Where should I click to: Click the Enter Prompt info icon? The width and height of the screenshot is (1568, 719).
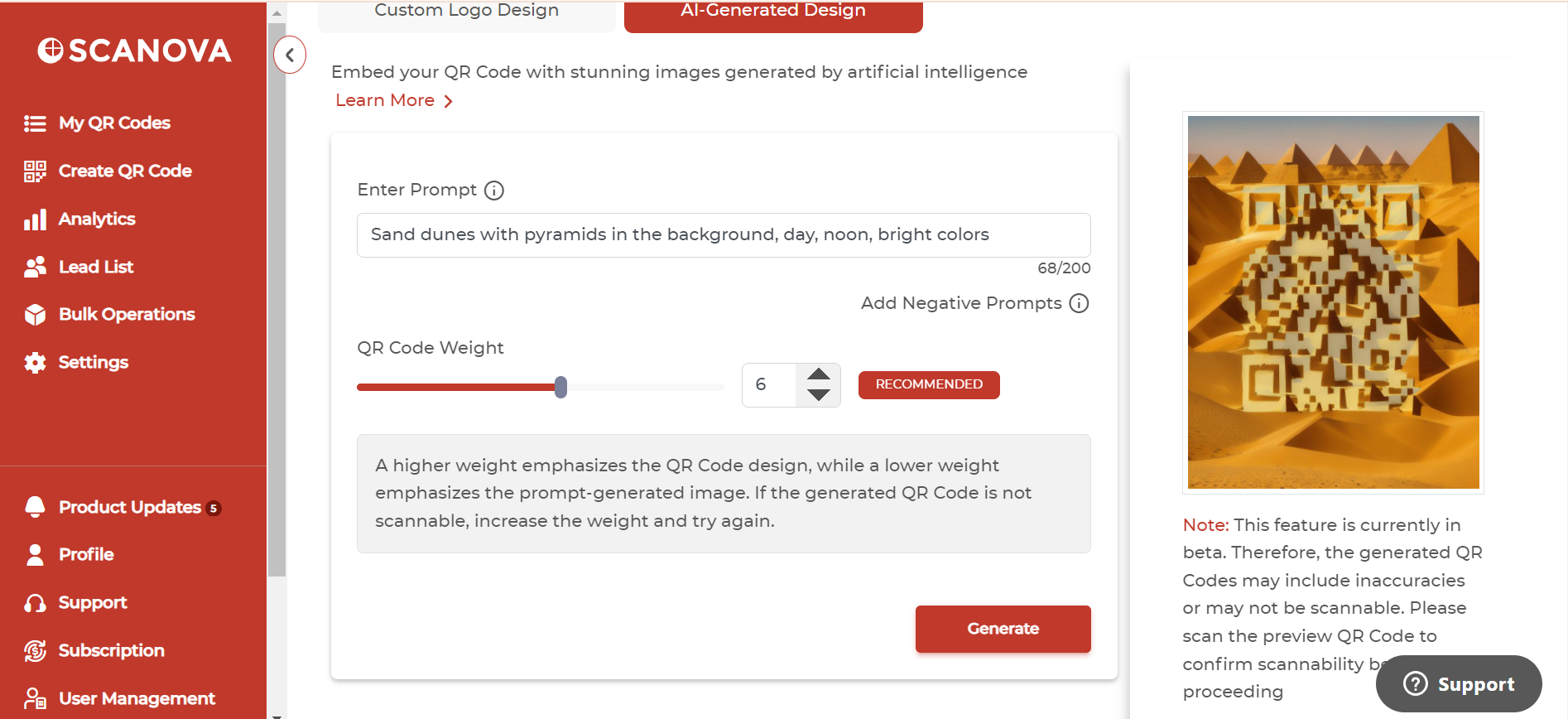494,191
